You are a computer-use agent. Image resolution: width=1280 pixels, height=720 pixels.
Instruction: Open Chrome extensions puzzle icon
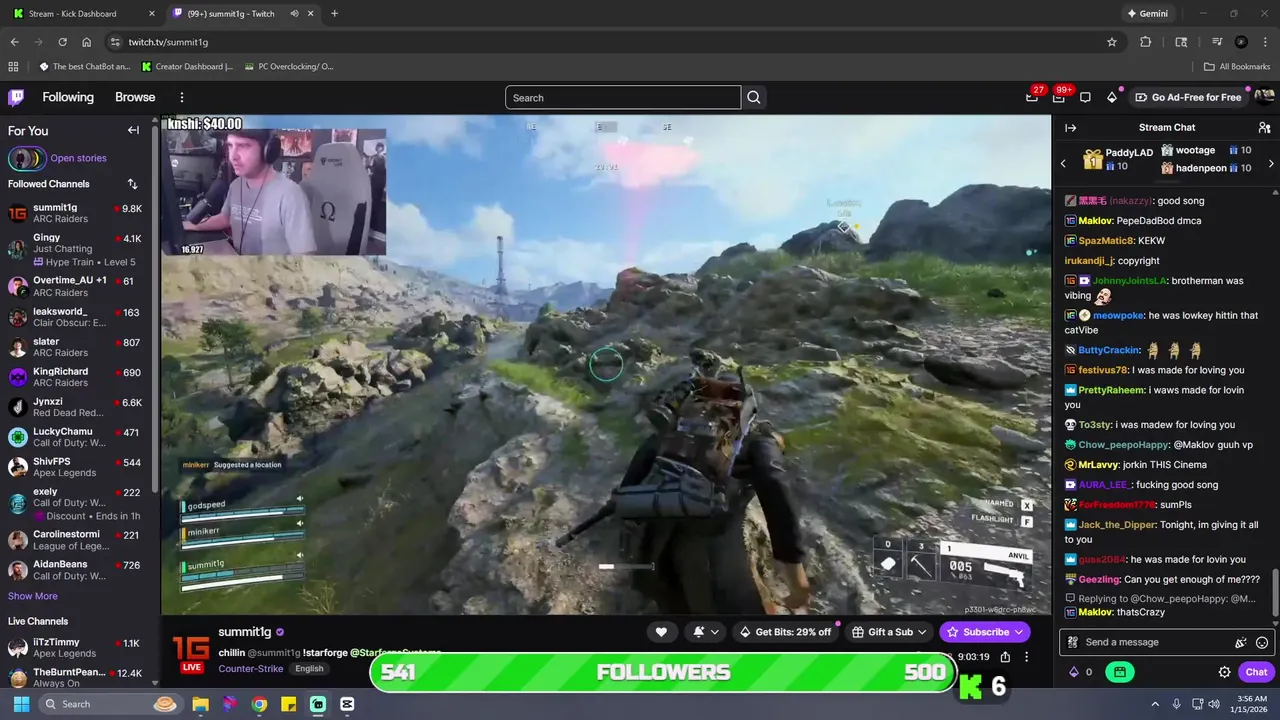click(1146, 42)
